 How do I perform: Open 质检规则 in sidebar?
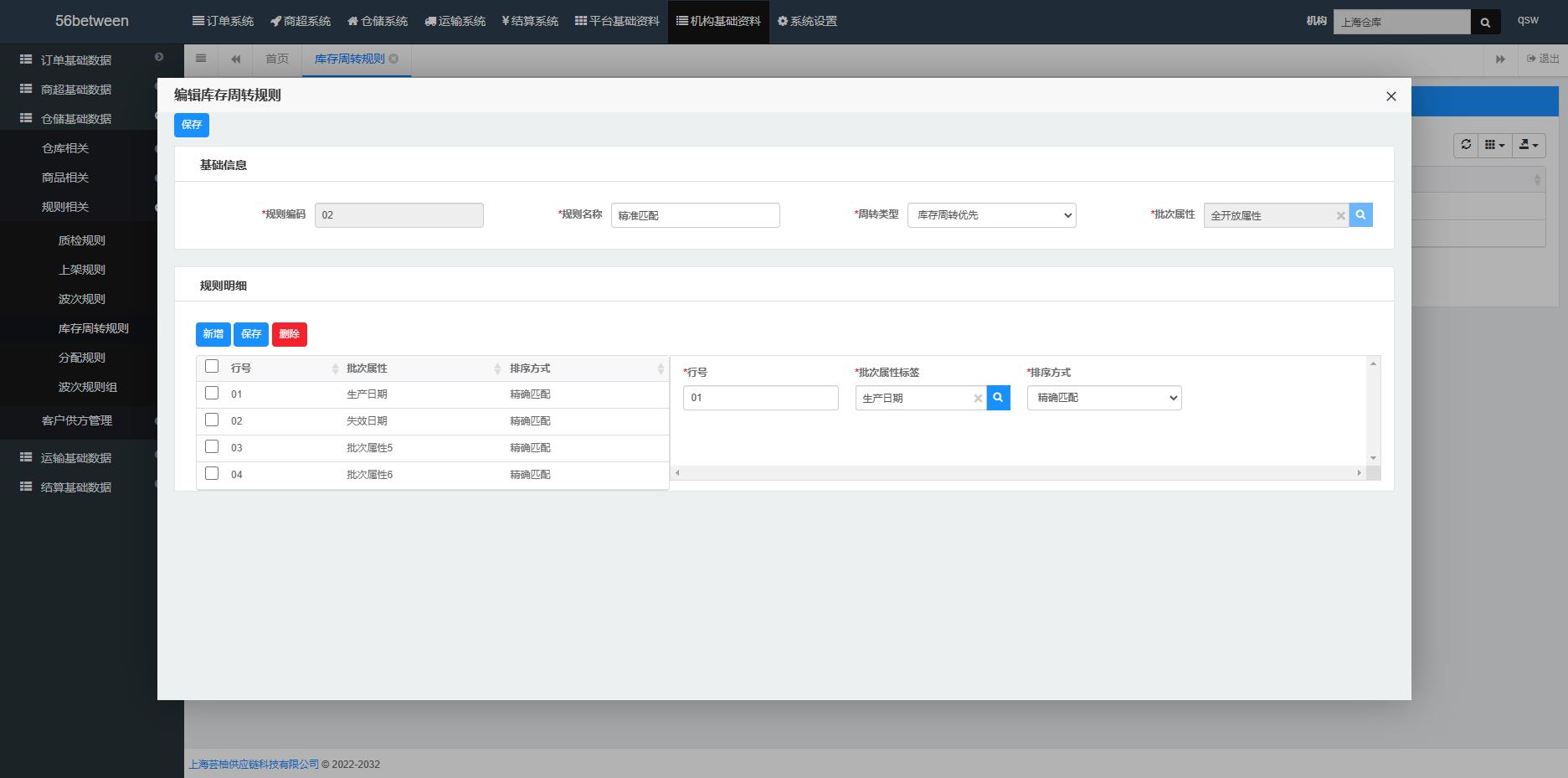[x=82, y=240]
